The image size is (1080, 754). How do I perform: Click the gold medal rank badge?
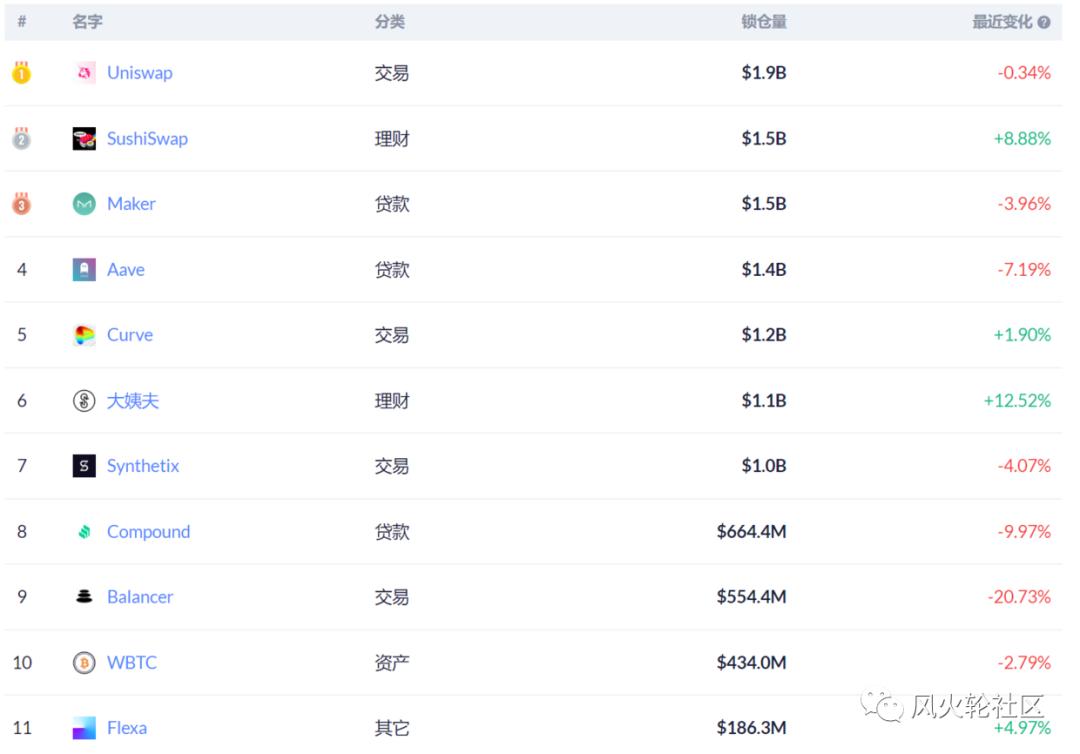21,73
